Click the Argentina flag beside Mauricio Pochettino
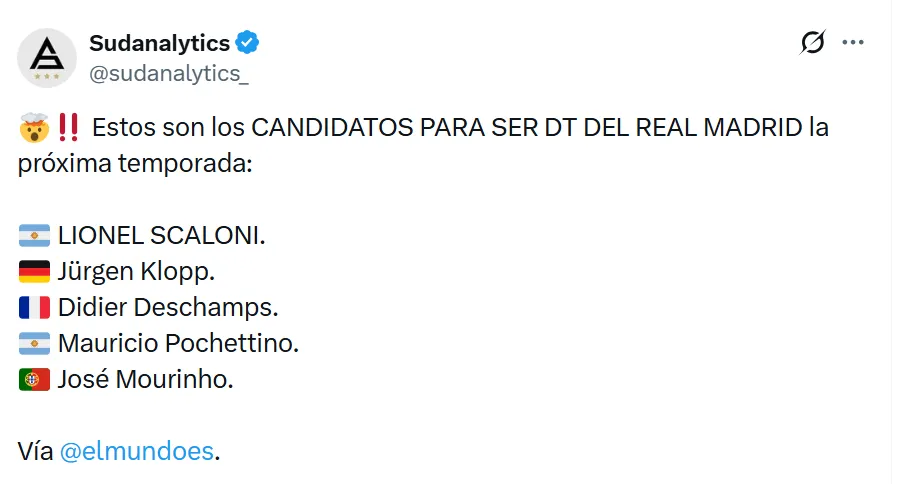Viewport: 902px width, 484px height. 34,344
